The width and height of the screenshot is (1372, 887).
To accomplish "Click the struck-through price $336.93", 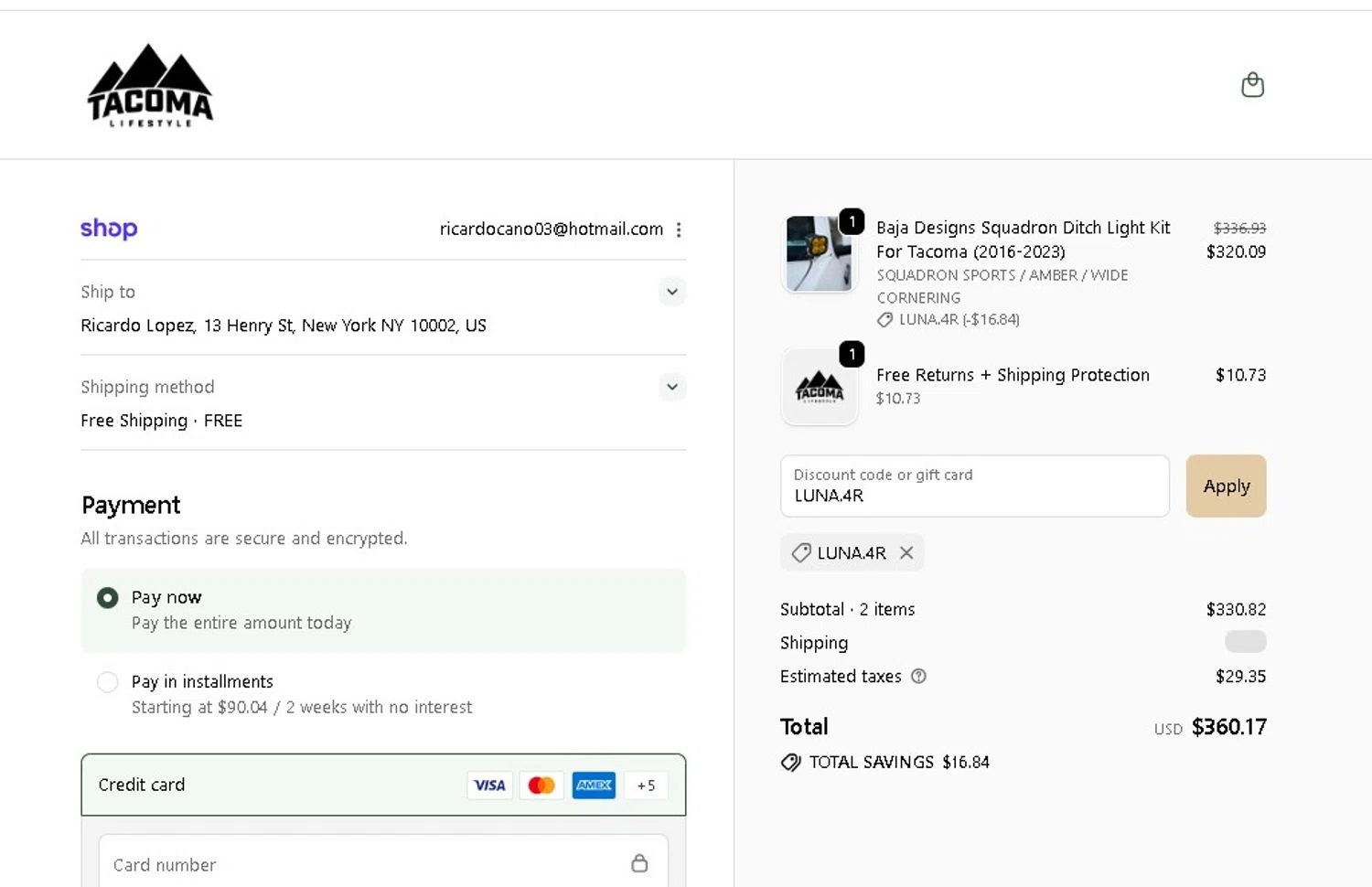I will tap(1239, 228).
